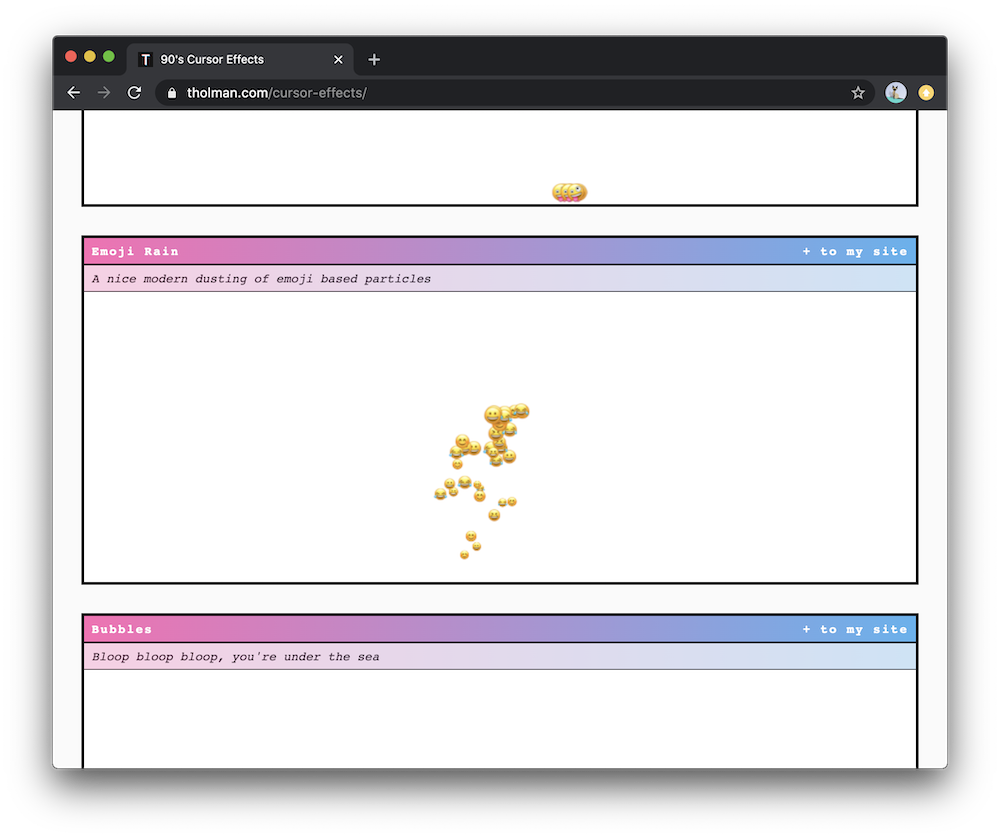Click the padlock site info icon
Screen dimensions: 1000x838
tap(172, 93)
